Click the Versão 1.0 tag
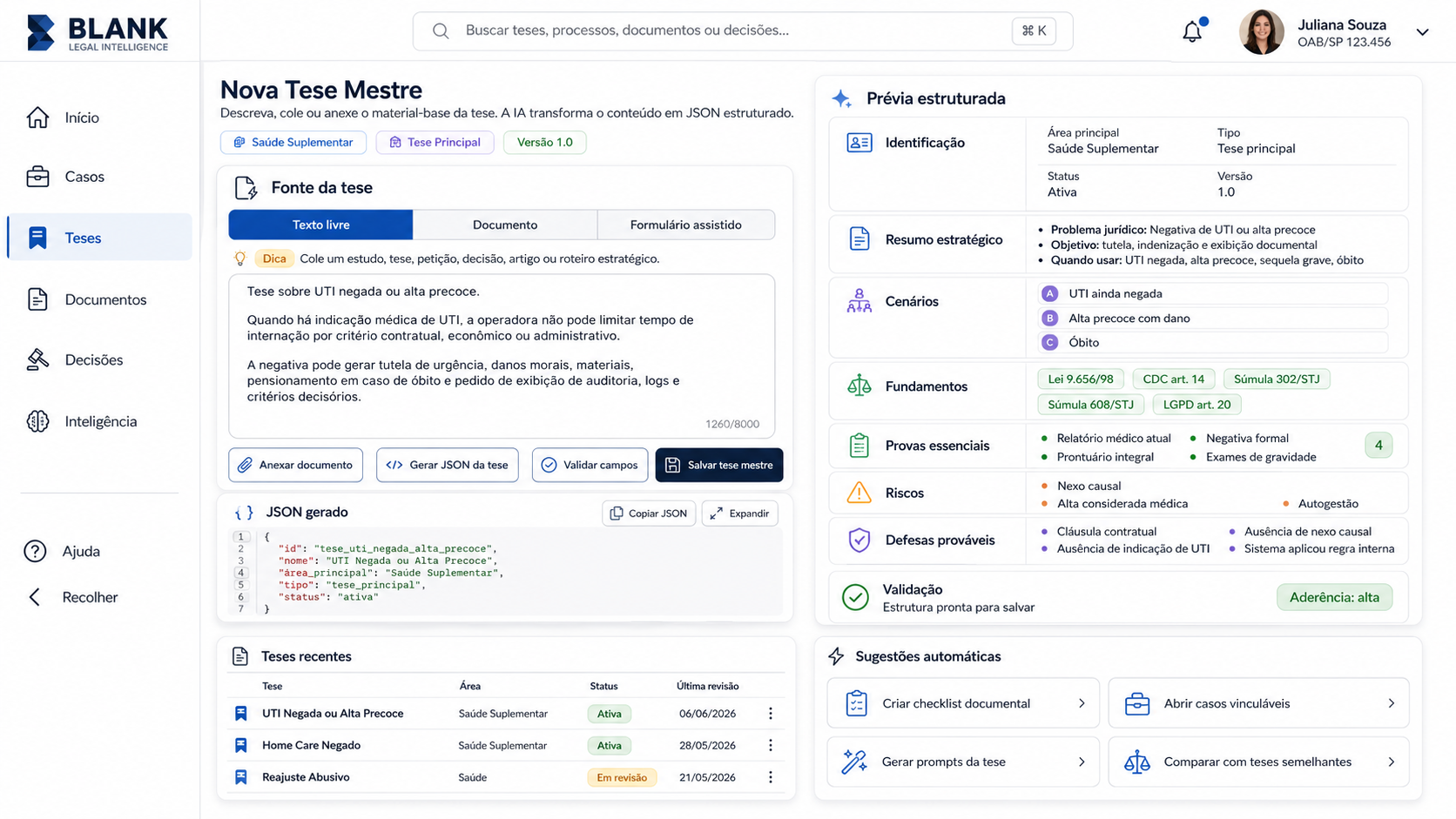 pyautogui.click(x=544, y=142)
